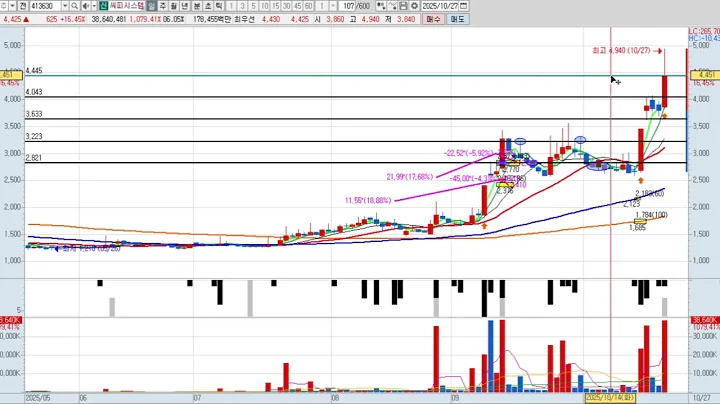Choose the 1 interval button

click(231, 6)
